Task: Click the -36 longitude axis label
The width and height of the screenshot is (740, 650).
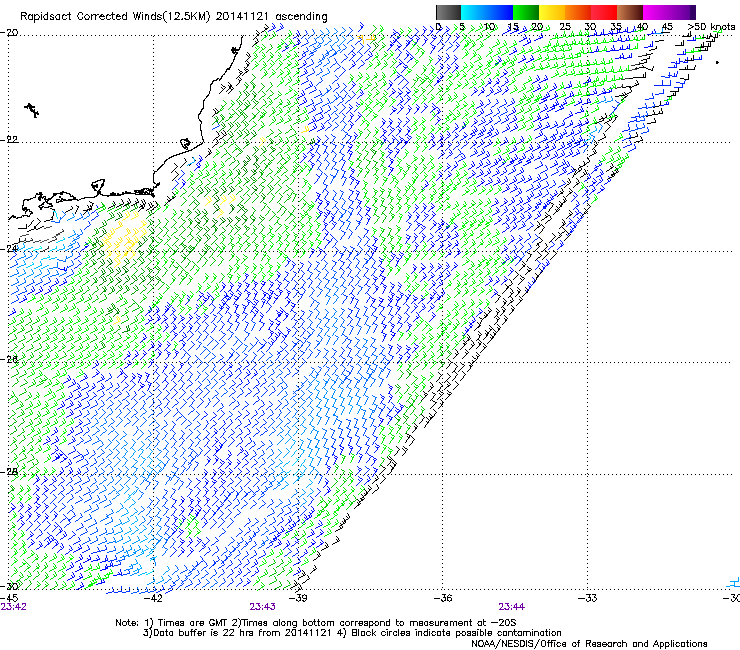Action: pyautogui.click(x=443, y=598)
